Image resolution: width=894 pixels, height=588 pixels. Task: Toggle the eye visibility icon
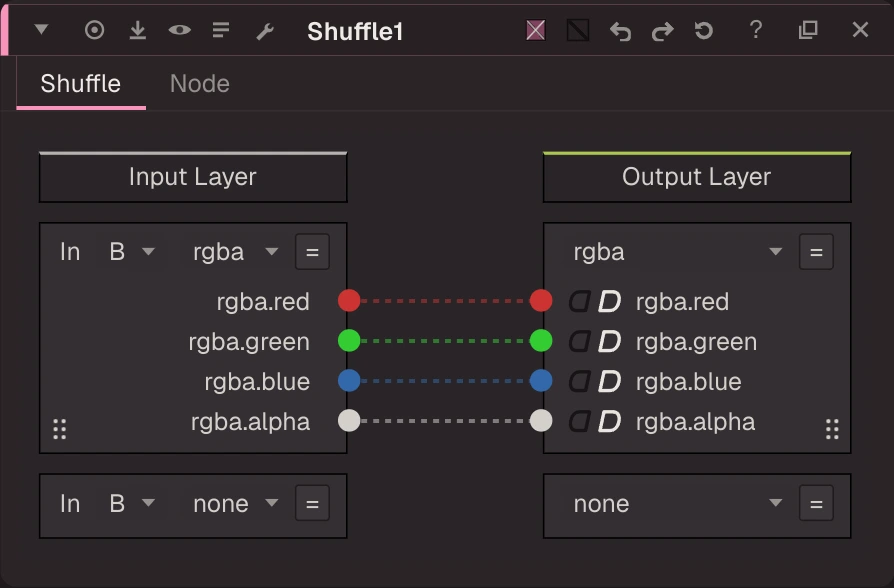[x=180, y=30]
